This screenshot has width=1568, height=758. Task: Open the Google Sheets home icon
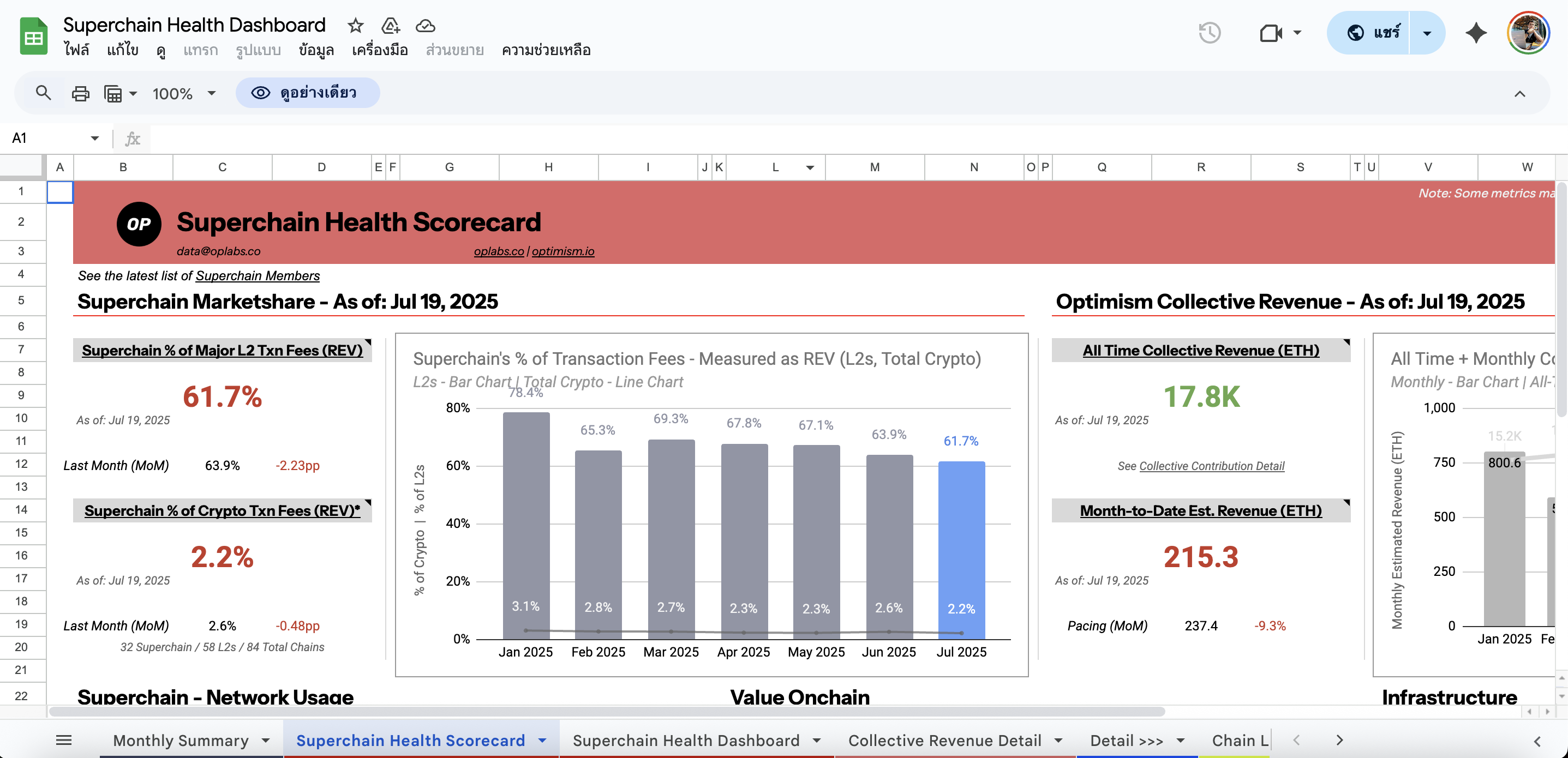click(x=33, y=36)
